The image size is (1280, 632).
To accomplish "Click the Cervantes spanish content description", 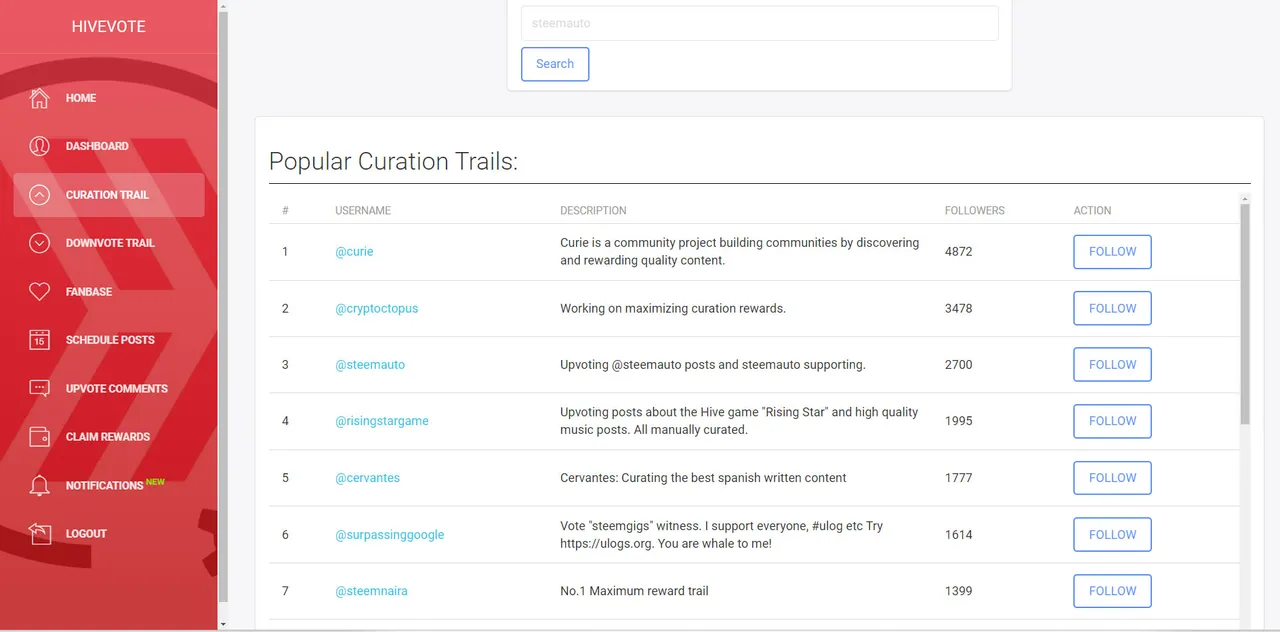I will click(703, 478).
